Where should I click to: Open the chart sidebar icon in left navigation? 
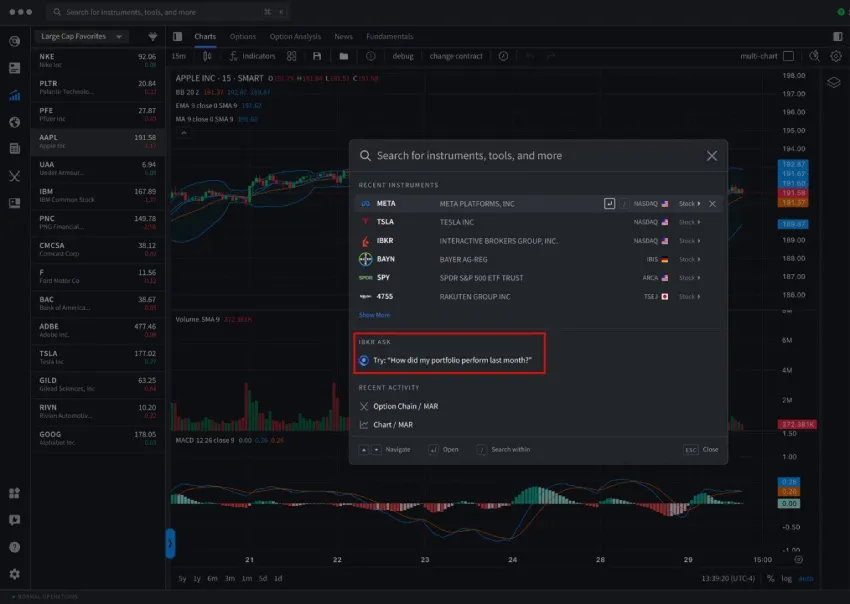pos(15,95)
